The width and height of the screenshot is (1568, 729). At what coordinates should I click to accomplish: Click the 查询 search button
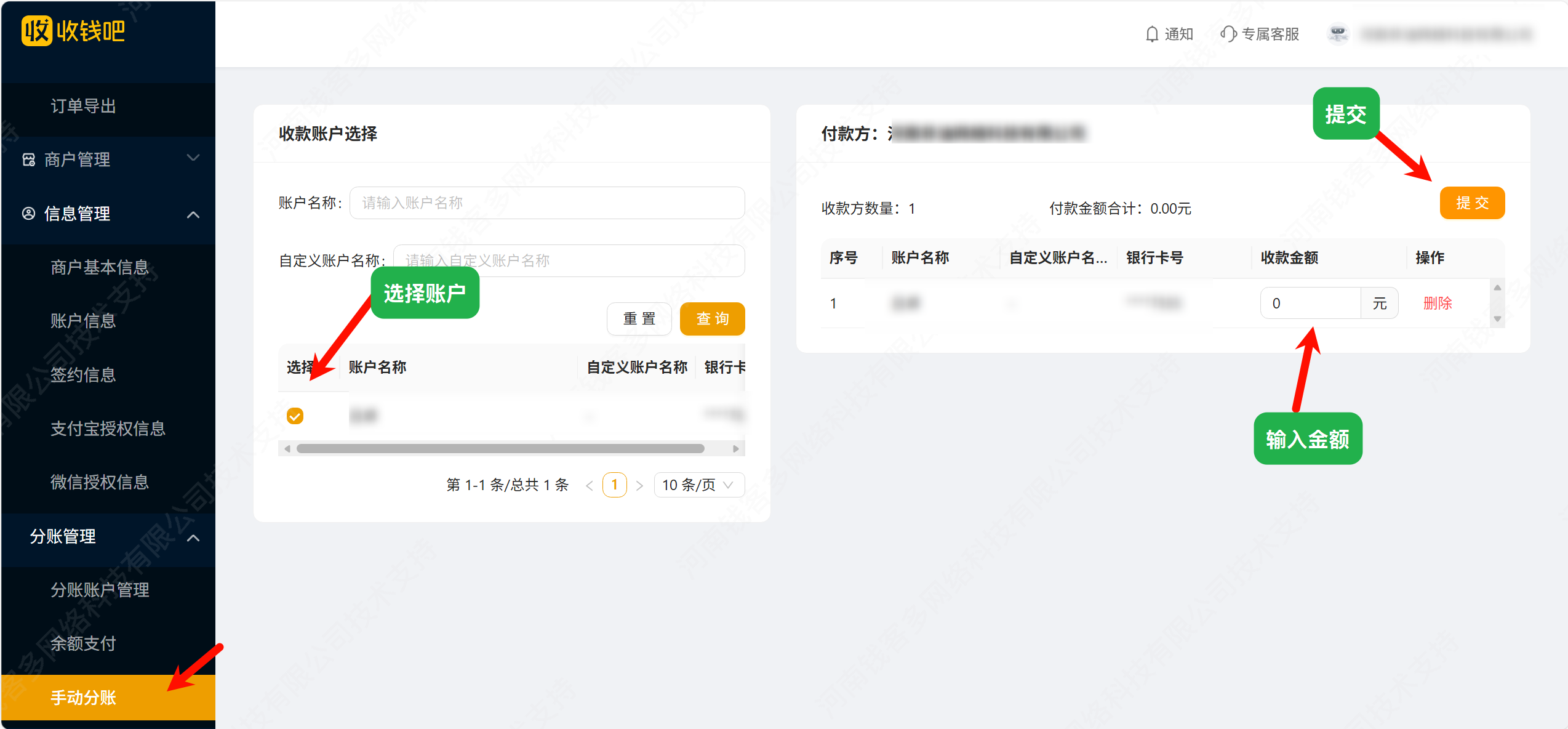point(712,319)
